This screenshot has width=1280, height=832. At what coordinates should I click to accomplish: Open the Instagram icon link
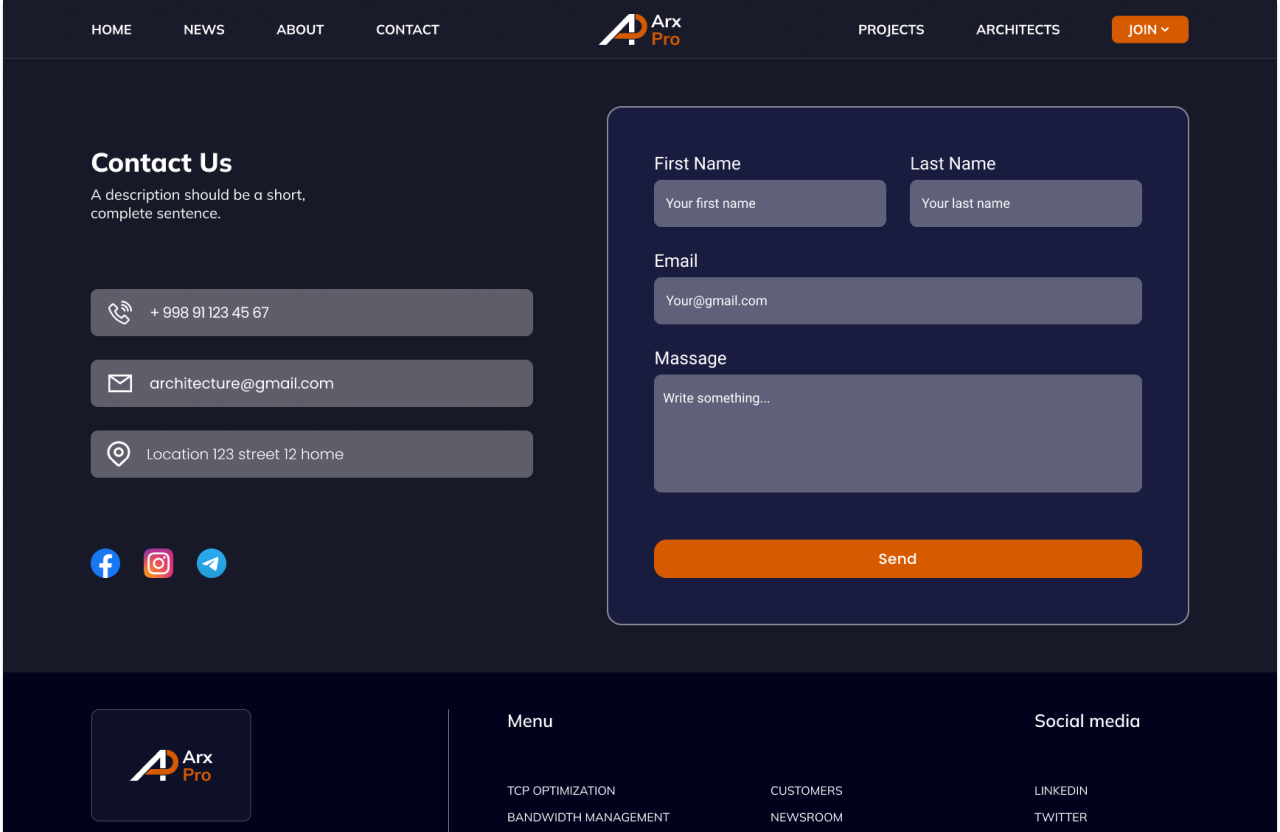(x=158, y=564)
